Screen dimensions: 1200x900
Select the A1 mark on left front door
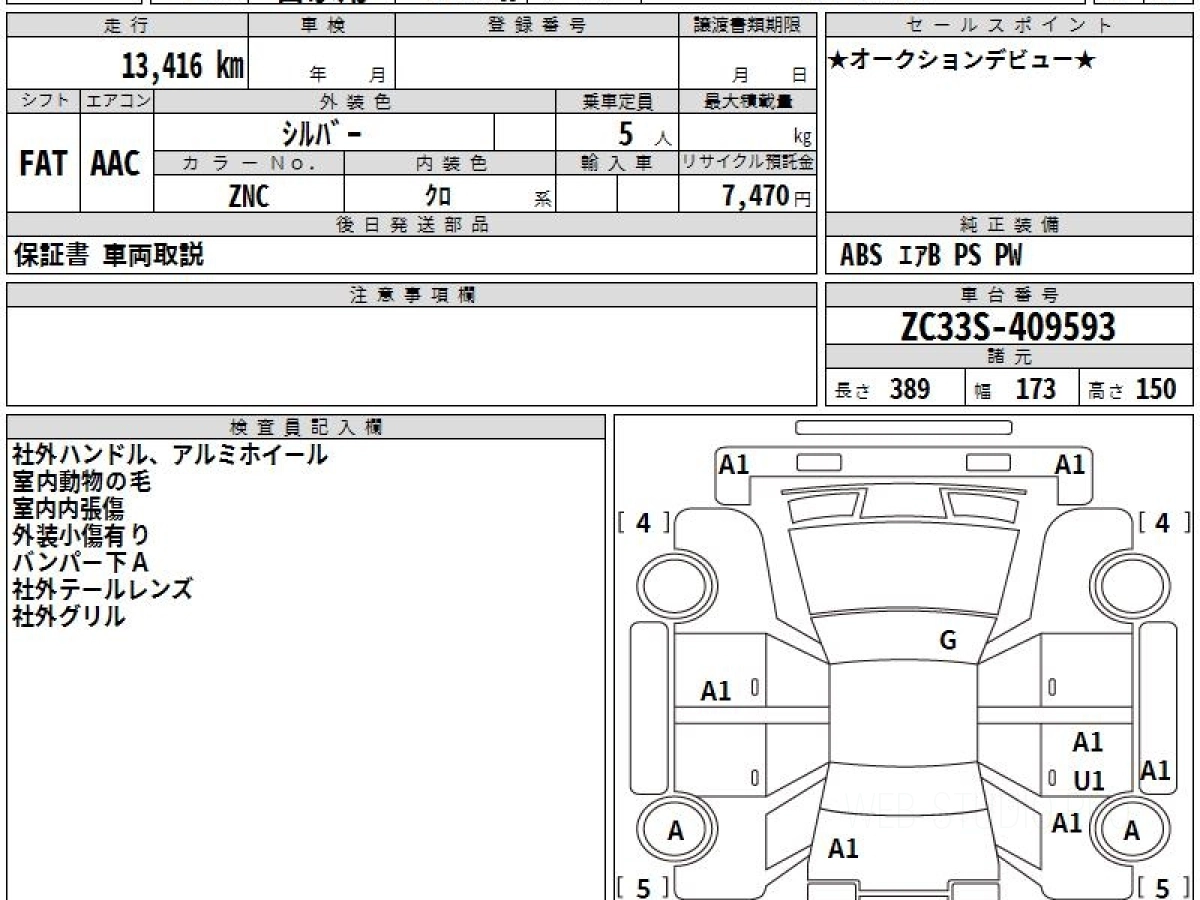tap(716, 691)
